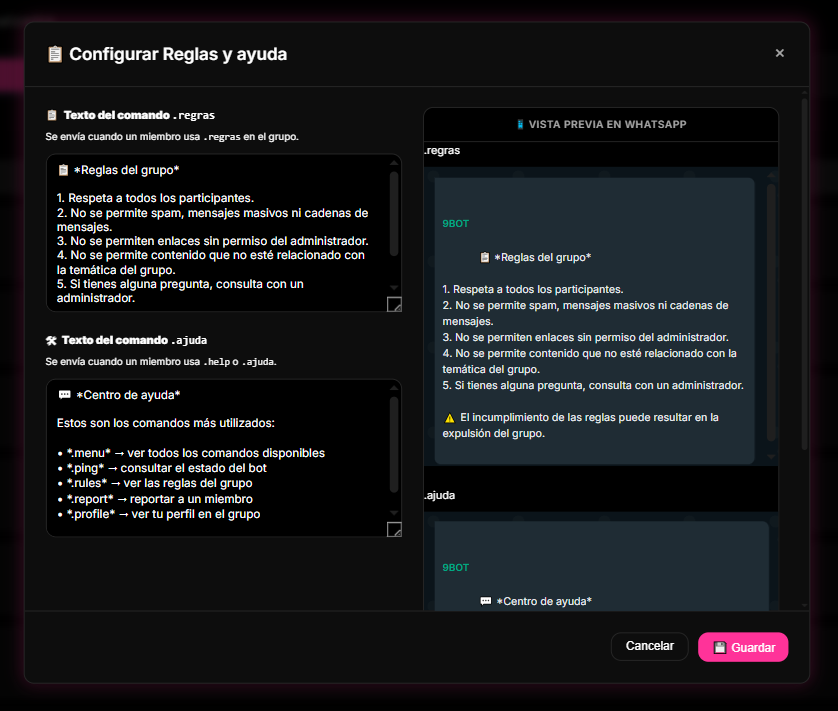Click '*.report*' command line in ajuda textarea
This screenshot has height=711, width=838.
[x=155, y=499]
